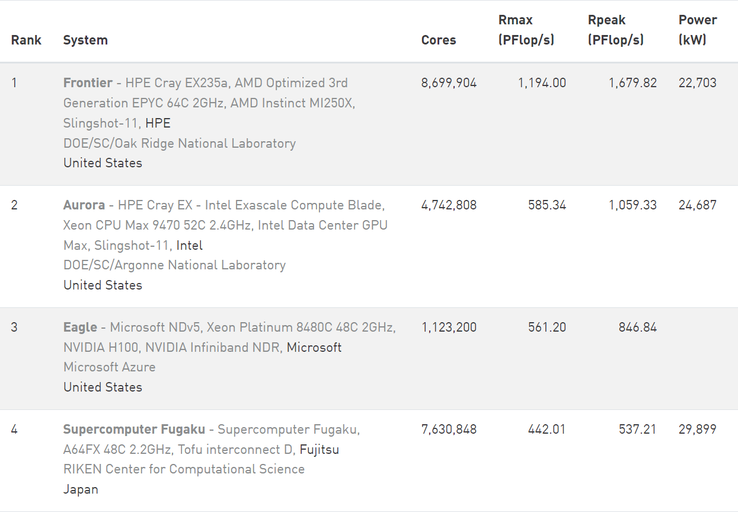Click United States under Aurora

pos(103,285)
